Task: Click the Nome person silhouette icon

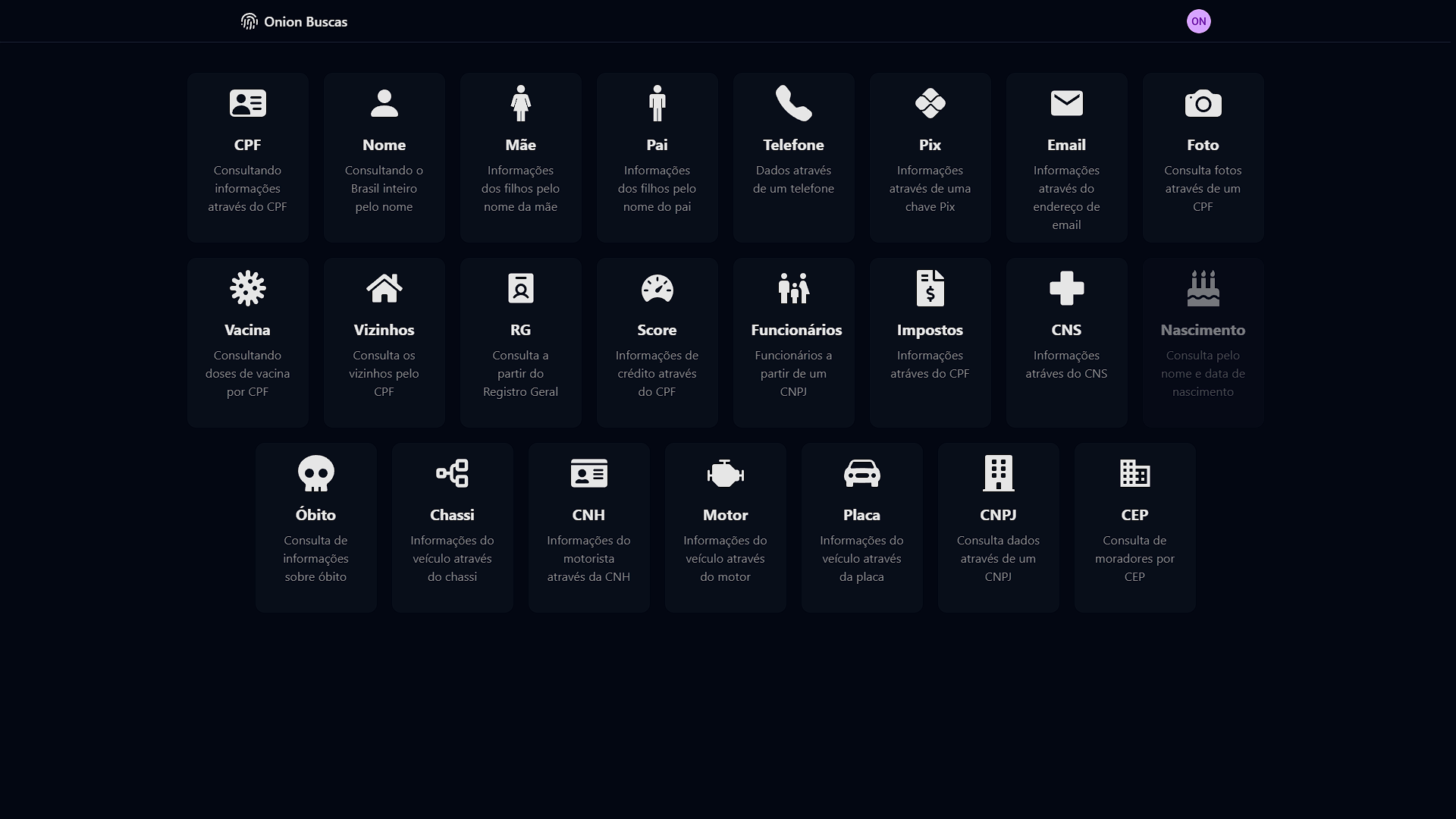Action: (384, 103)
